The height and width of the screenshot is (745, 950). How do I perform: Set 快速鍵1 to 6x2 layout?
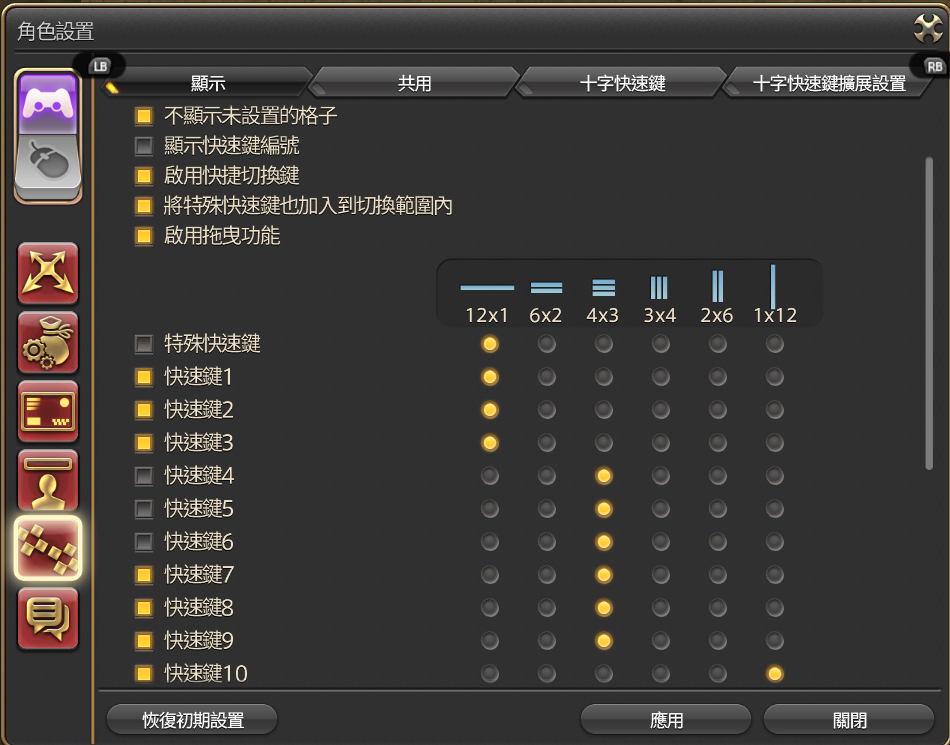pos(546,377)
